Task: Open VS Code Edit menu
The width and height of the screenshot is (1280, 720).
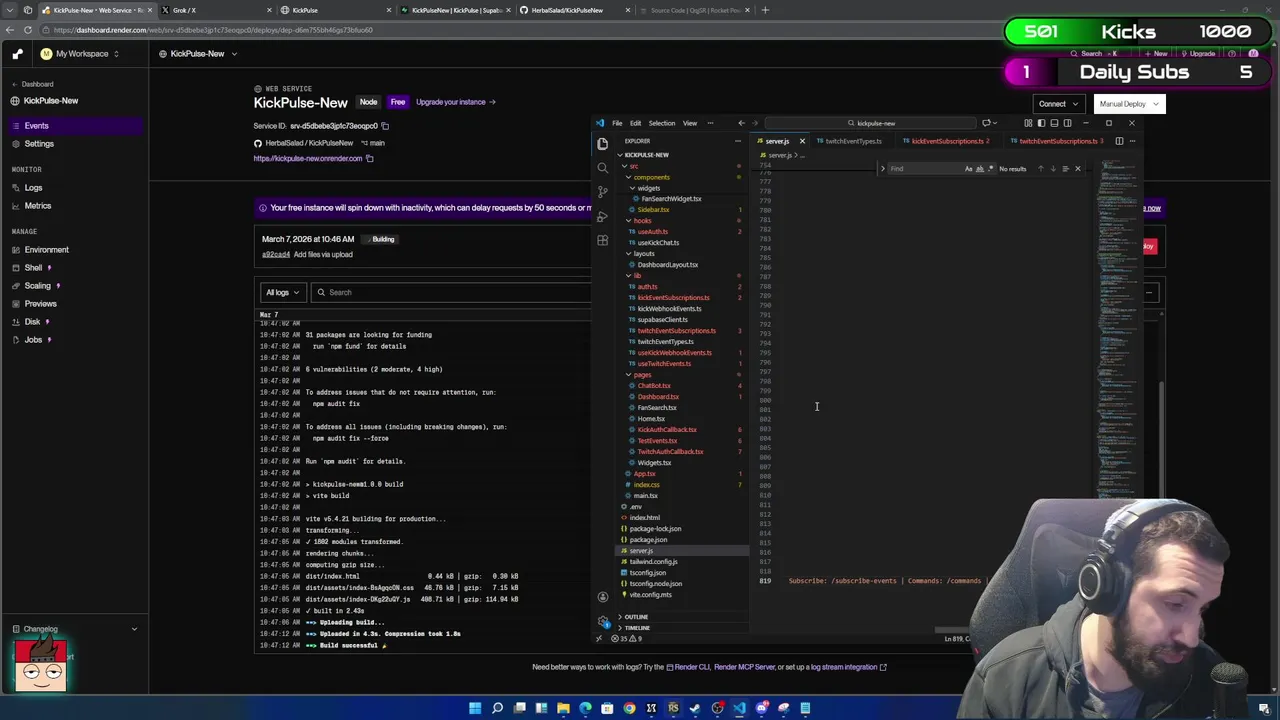Action: pyautogui.click(x=635, y=123)
